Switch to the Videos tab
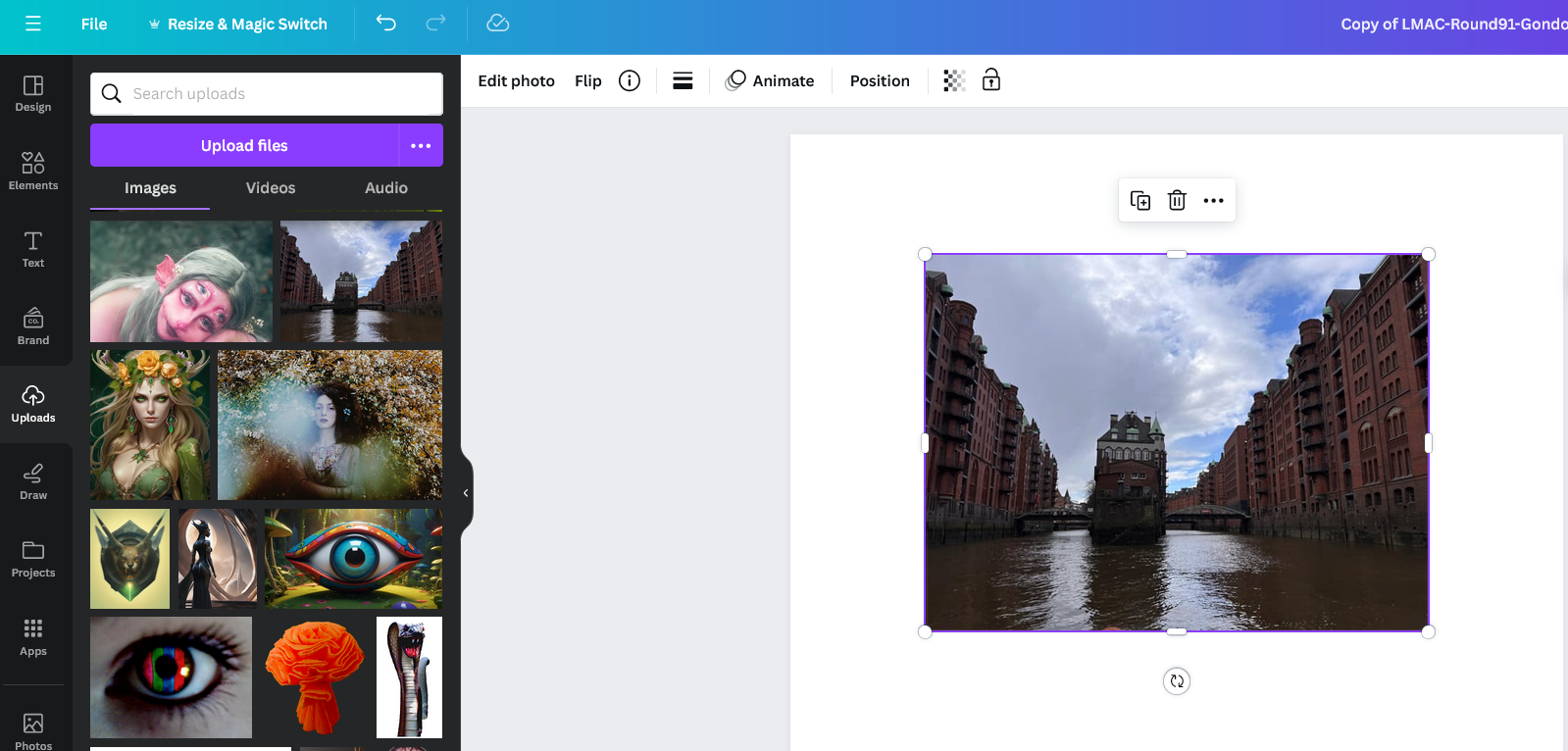 [271, 188]
